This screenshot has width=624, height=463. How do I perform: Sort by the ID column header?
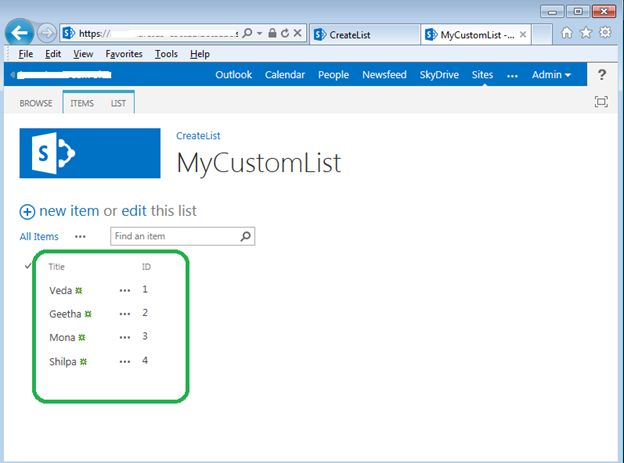click(146, 267)
